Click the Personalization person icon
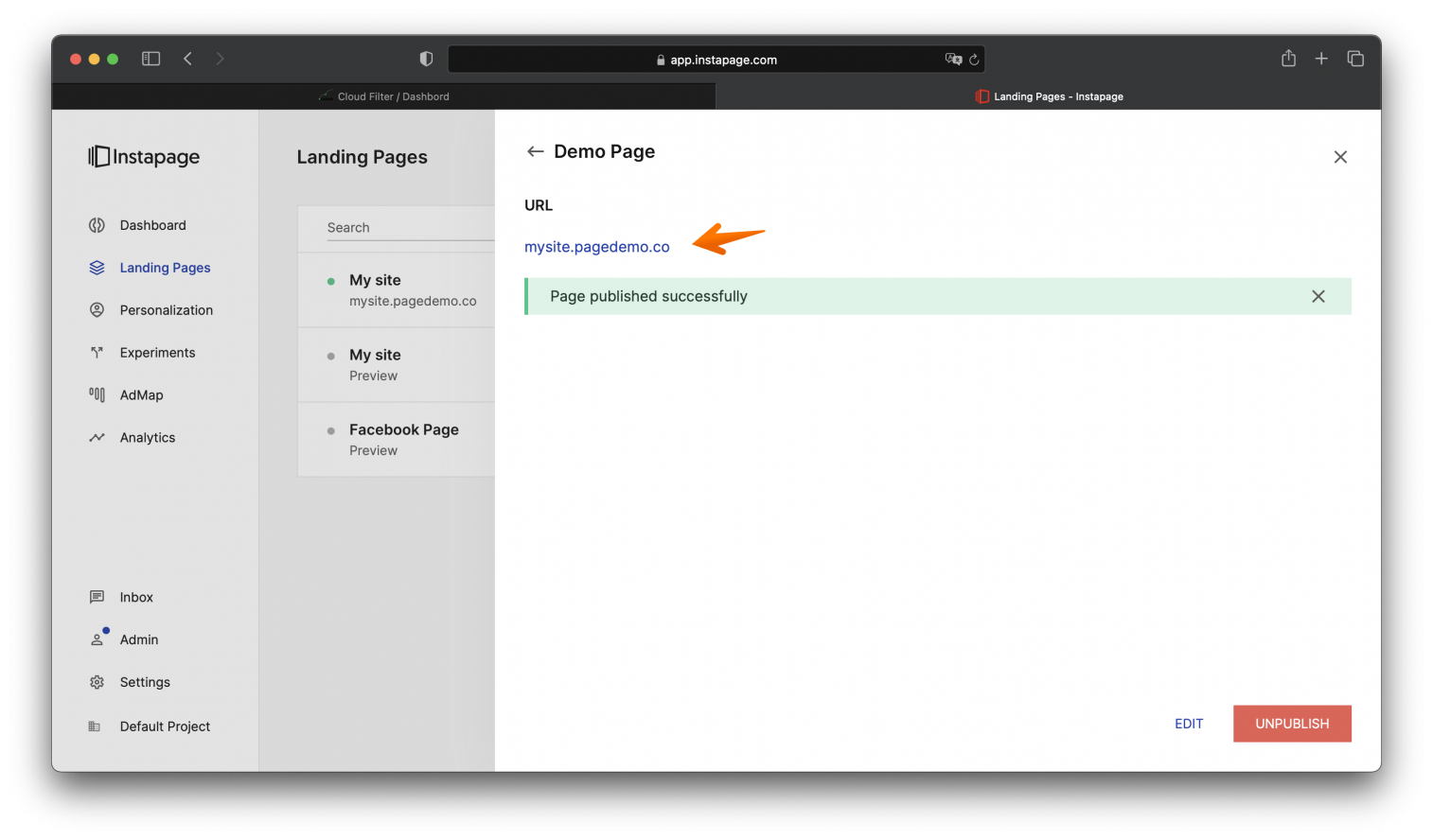The height and width of the screenshot is (840, 1433). [x=97, y=310]
